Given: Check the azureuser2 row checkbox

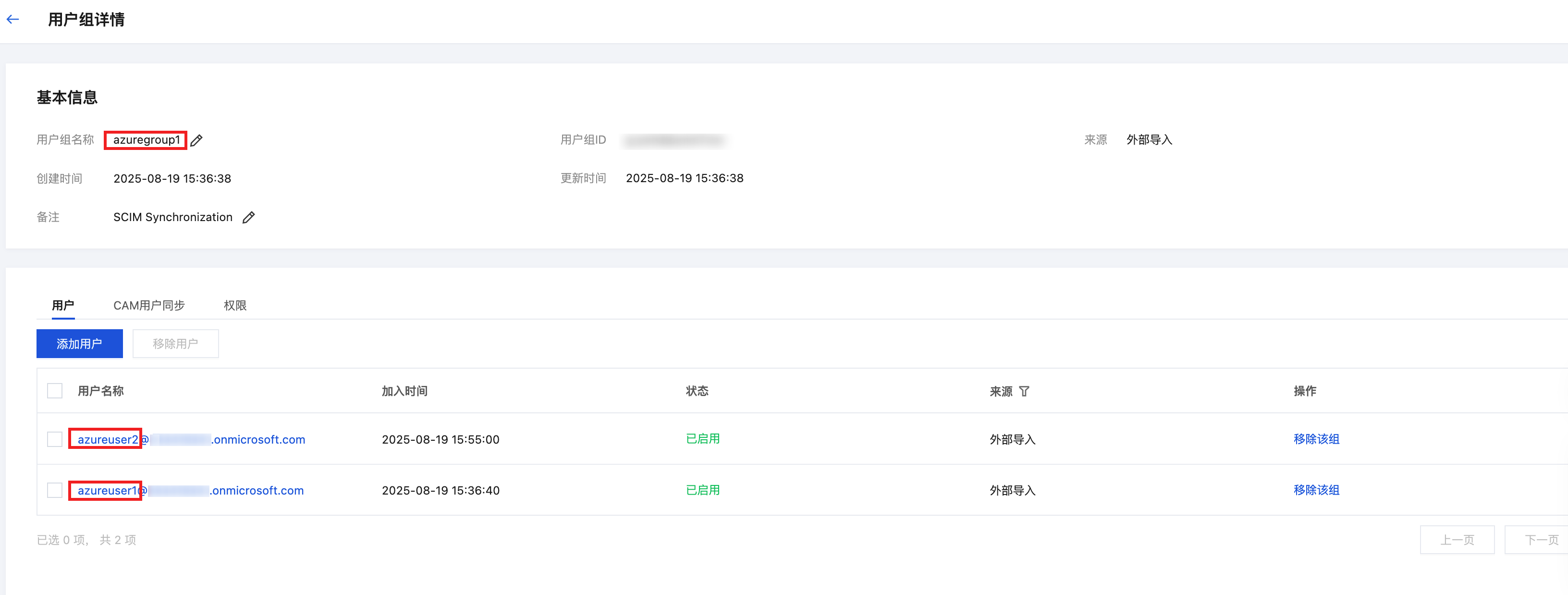Looking at the screenshot, I should tap(55, 439).
